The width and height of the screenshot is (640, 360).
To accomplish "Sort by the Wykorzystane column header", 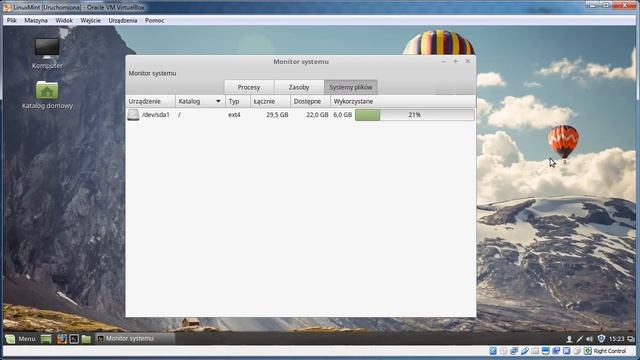I will tap(403, 101).
